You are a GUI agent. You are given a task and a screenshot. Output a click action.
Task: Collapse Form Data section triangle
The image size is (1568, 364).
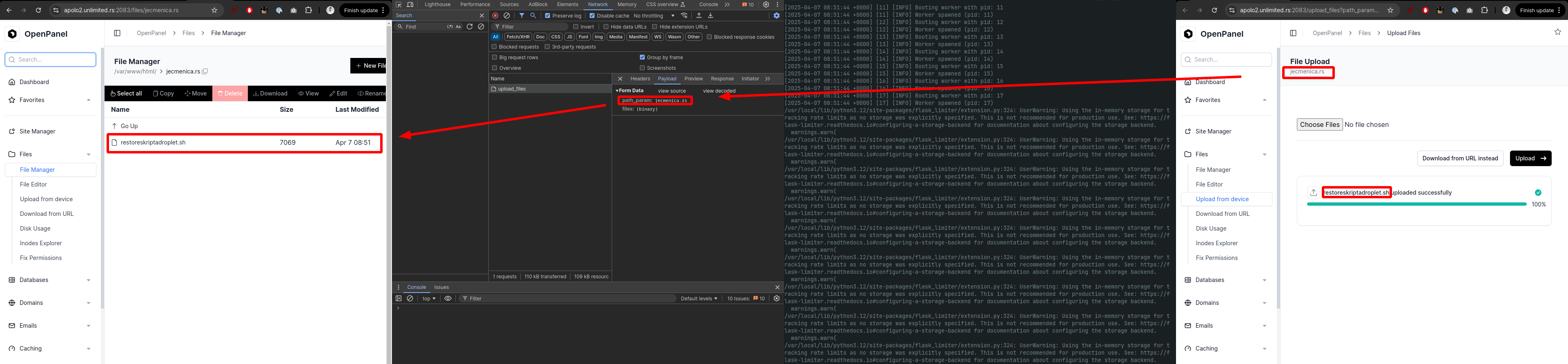coord(617,91)
